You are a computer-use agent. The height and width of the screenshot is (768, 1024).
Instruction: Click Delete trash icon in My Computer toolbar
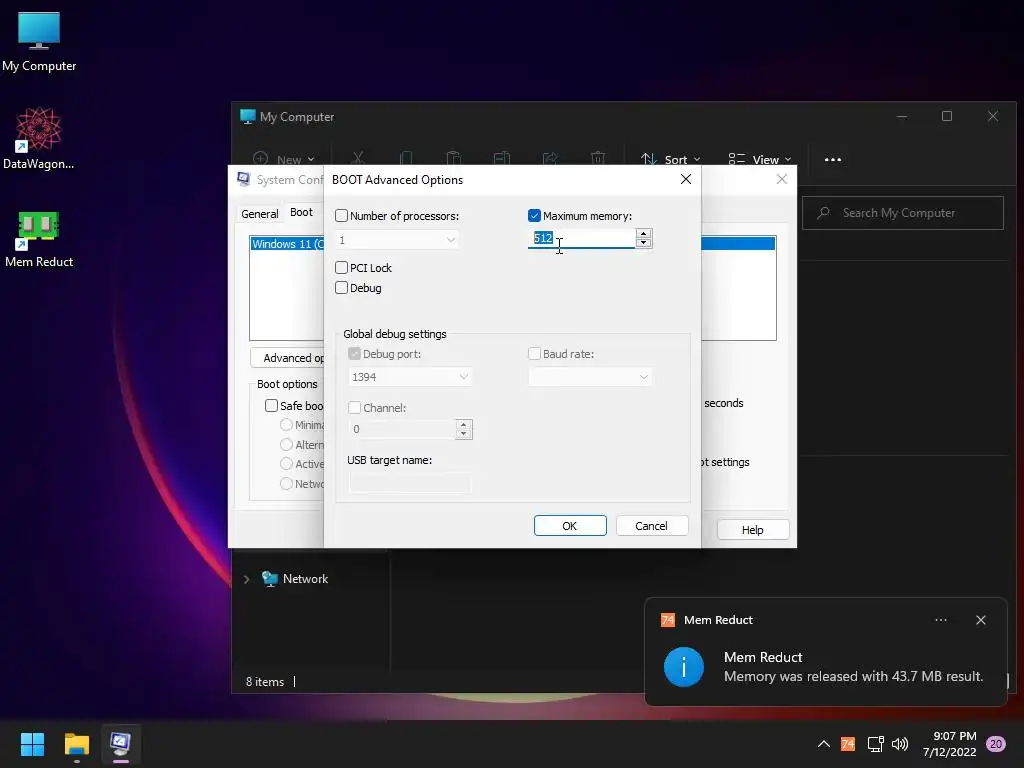[598, 159]
